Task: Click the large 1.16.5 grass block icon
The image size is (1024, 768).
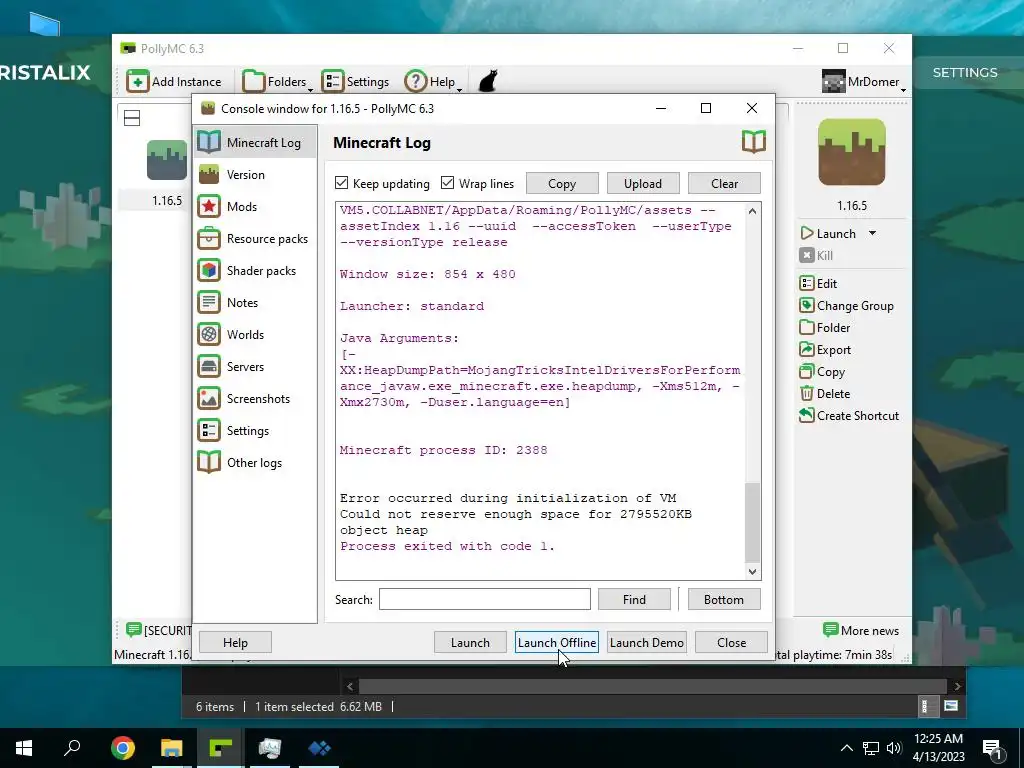Action: tap(852, 152)
